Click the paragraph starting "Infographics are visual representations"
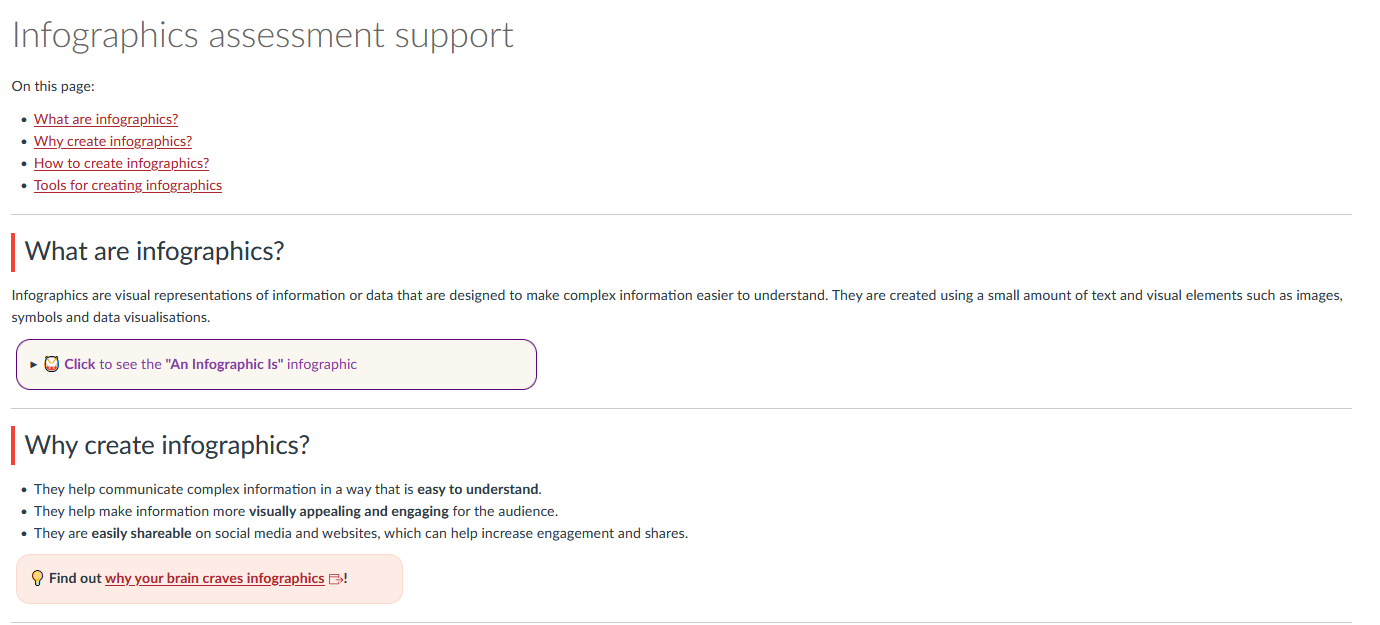Screen dimensions: 1380x625 click(600, 296)
